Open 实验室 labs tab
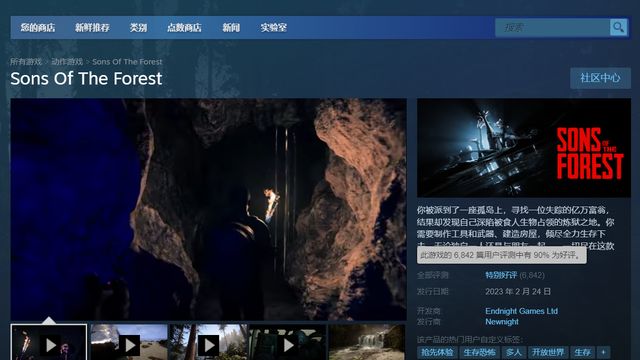Viewport: 640px width, 360px height. pos(273,28)
